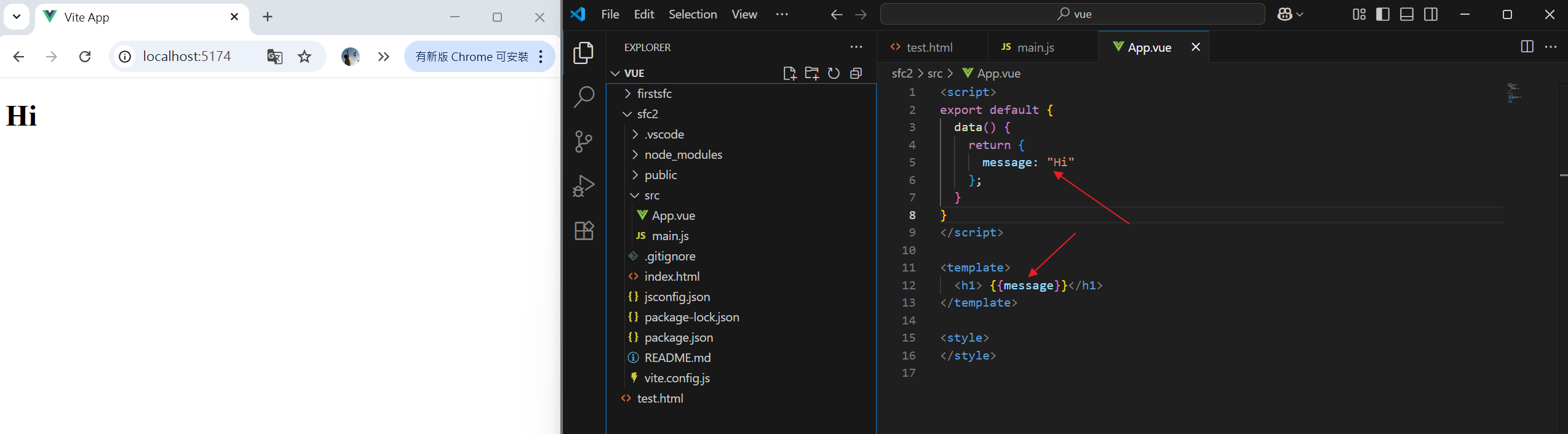Open the Search view in activity bar
This screenshot has height=434, width=1568.
pos(583,97)
